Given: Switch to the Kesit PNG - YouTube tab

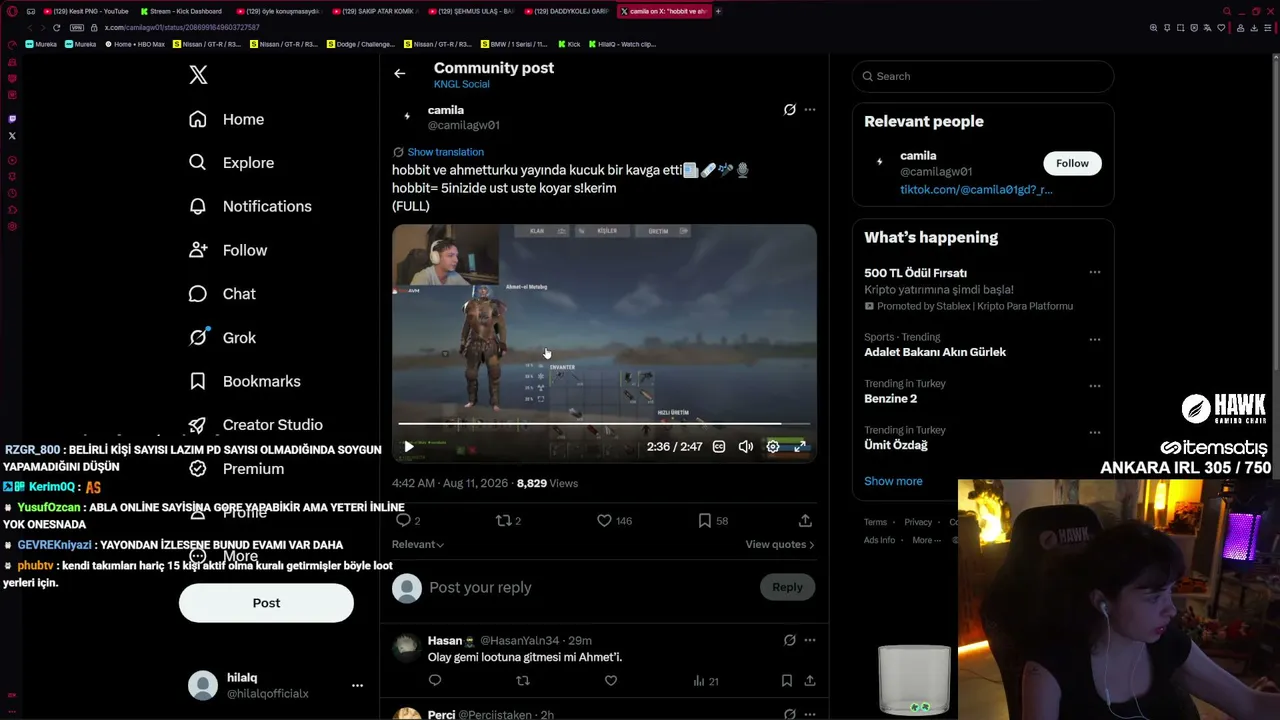Looking at the screenshot, I should tap(87, 11).
